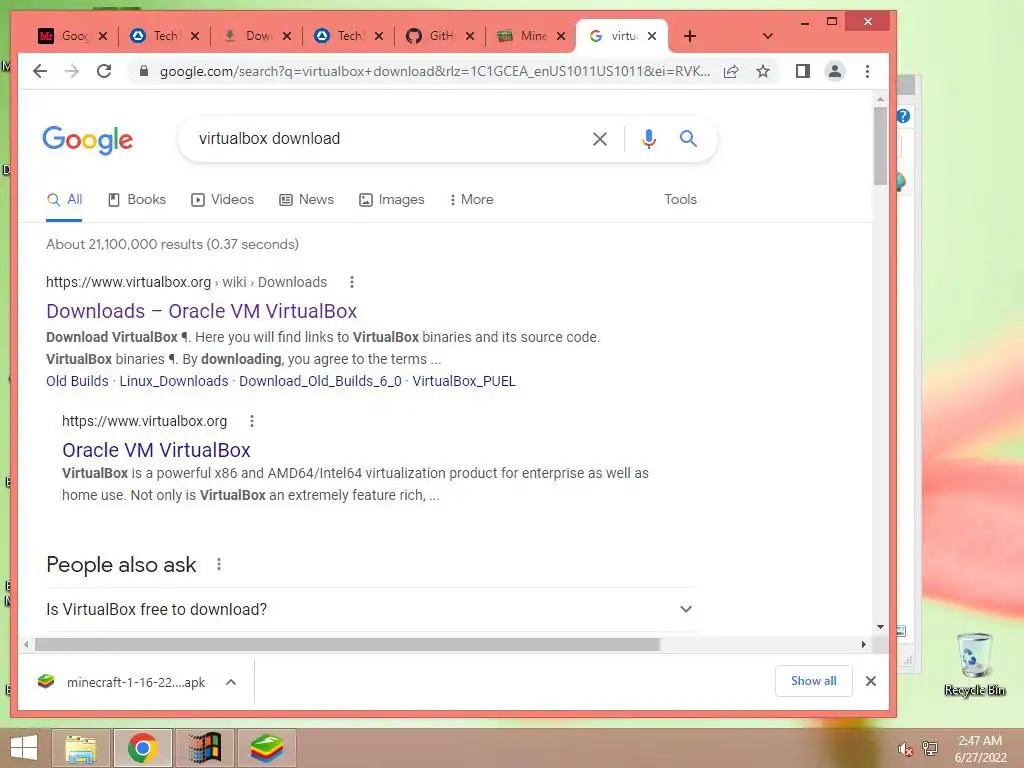Open Windows Start menu
This screenshot has height=768, width=1024.
(24, 748)
